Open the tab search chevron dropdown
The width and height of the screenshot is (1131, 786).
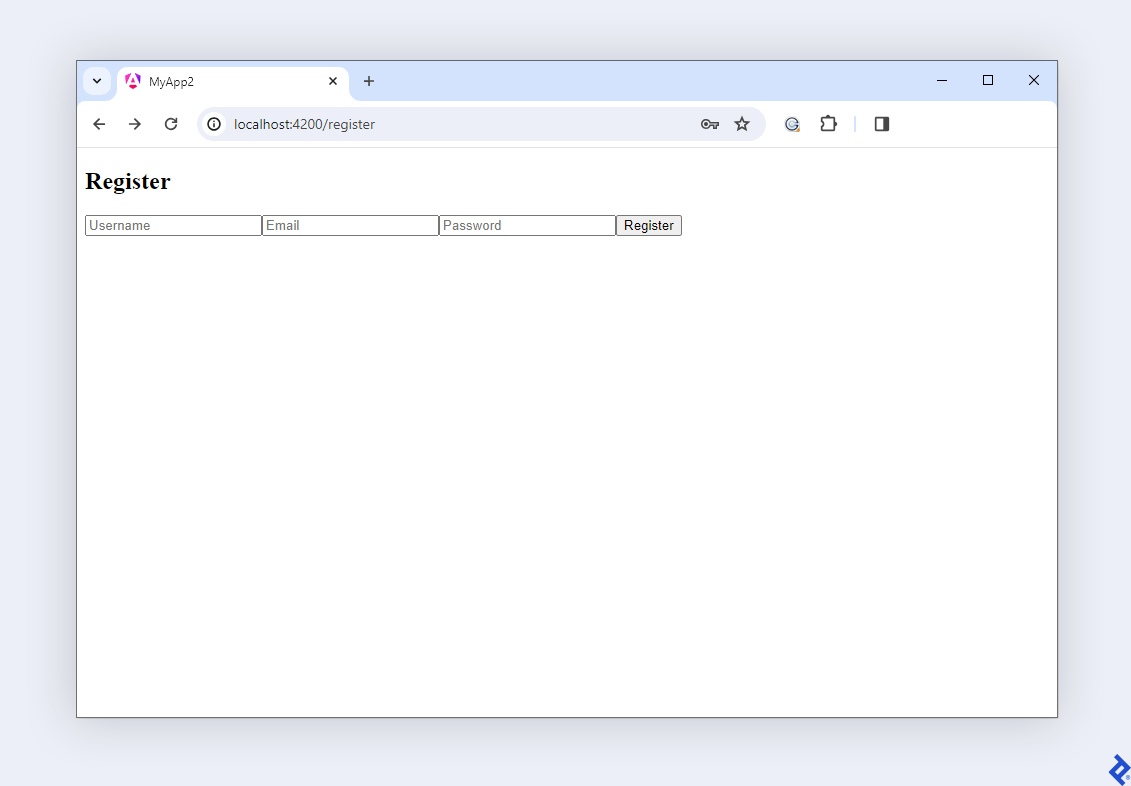click(97, 81)
